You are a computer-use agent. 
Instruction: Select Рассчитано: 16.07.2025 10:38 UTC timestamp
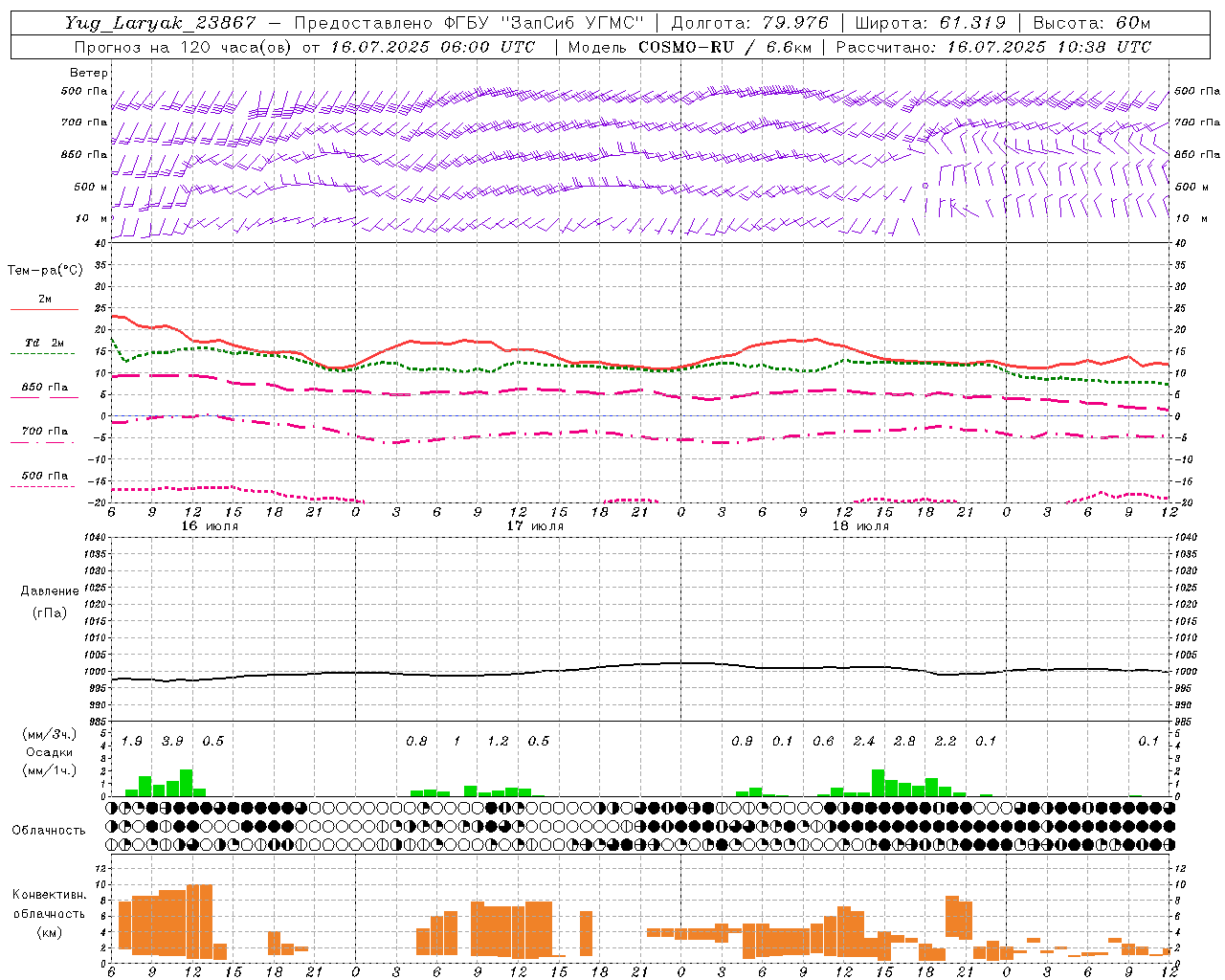[x=993, y=47]
